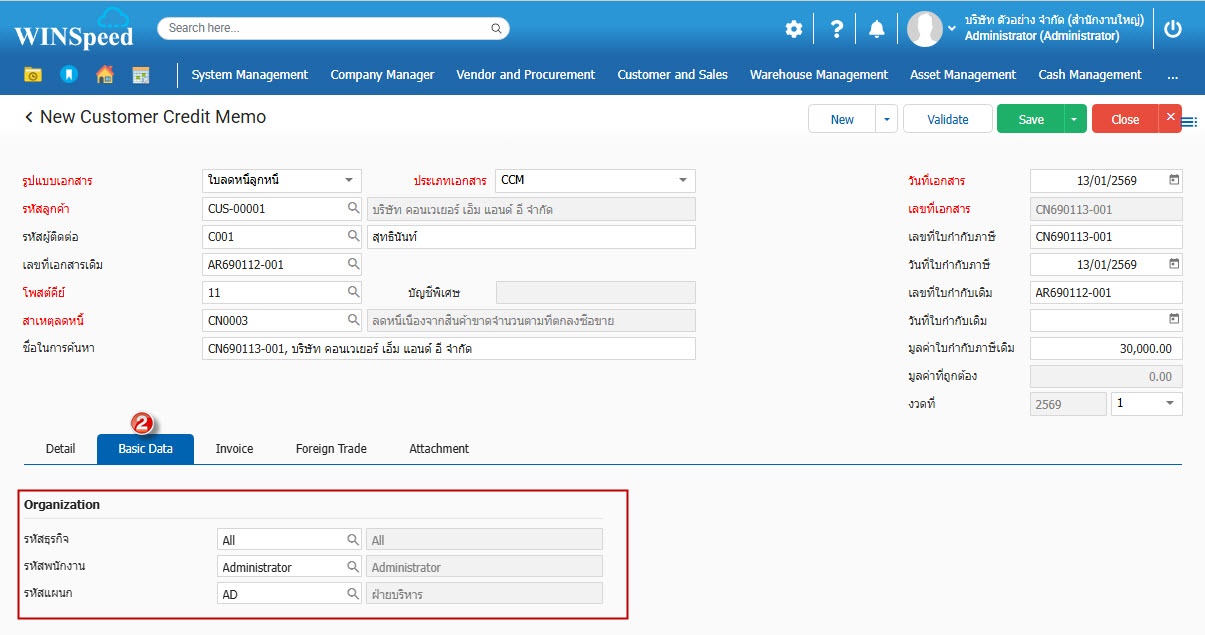Viewport: 1205px width, 635px height.
Task: Open the calendar grid icon
Action: coord(140,75)
